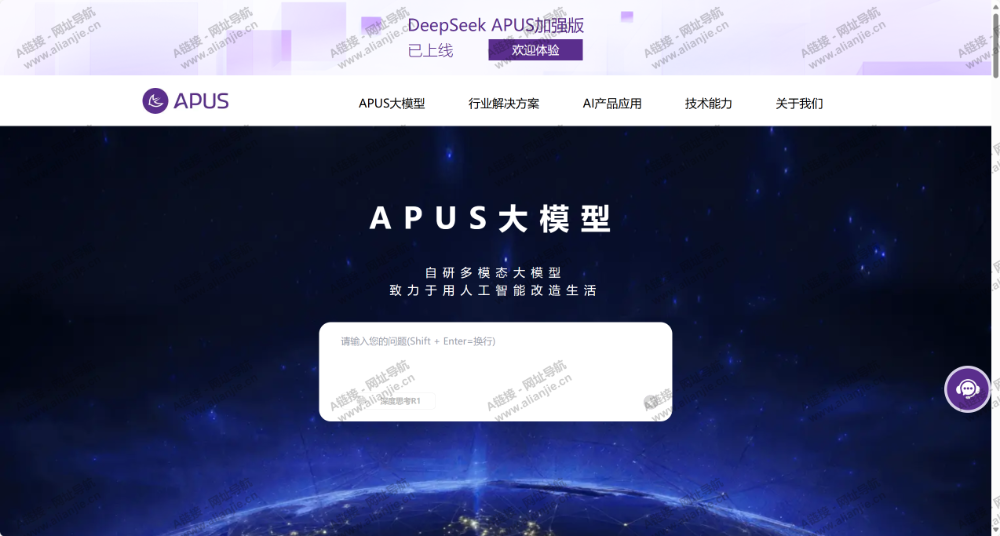Open the APUS大模型 navigation menu
1000x536 pixels.
[392, 103]
